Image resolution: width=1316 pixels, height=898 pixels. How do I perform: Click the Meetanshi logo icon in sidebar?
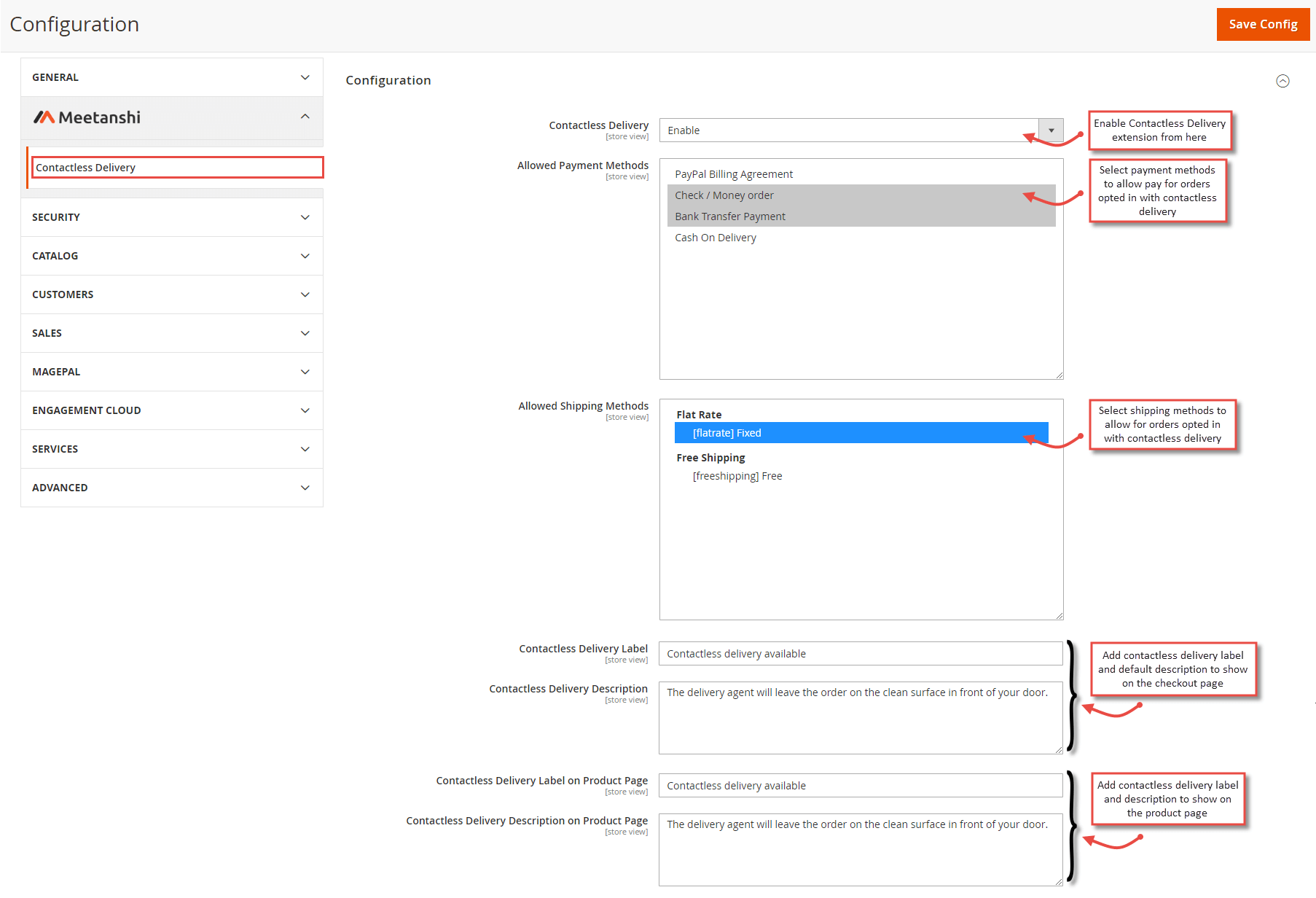click(45, 117)
